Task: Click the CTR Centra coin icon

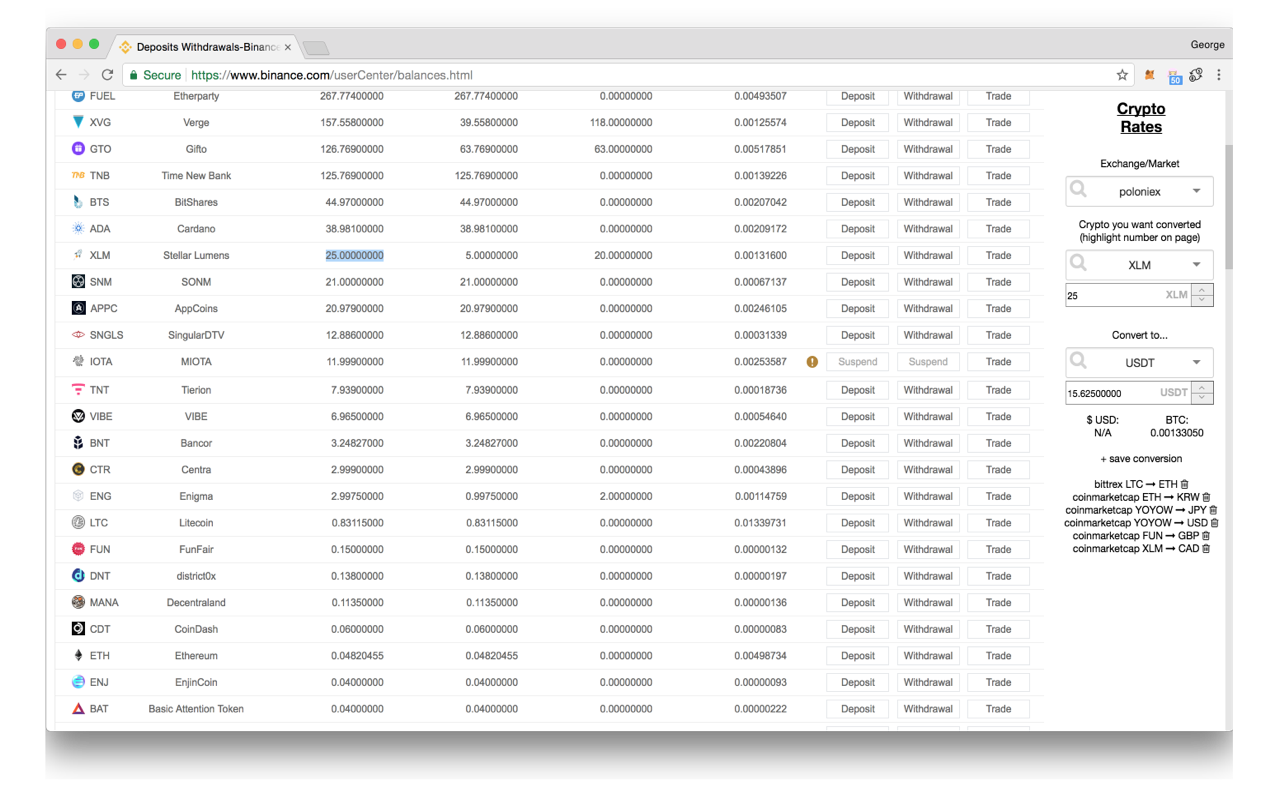Action: (x=78, y=469)
